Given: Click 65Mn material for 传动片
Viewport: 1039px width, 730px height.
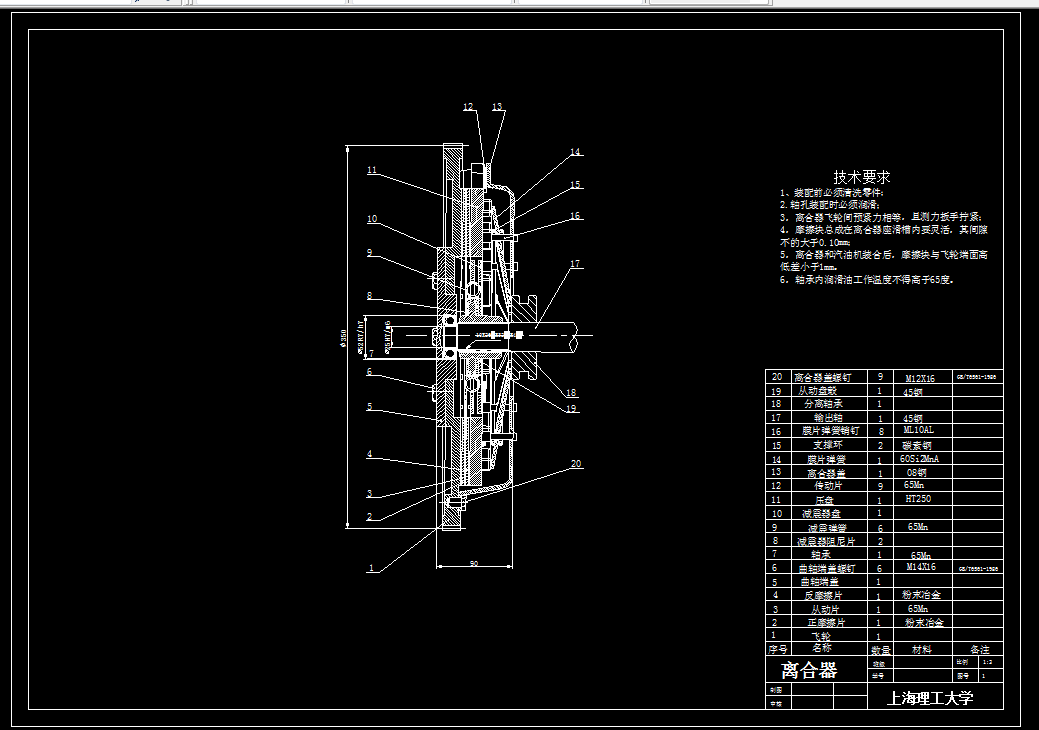Looking at the screenshot, I should pos(914,485).
